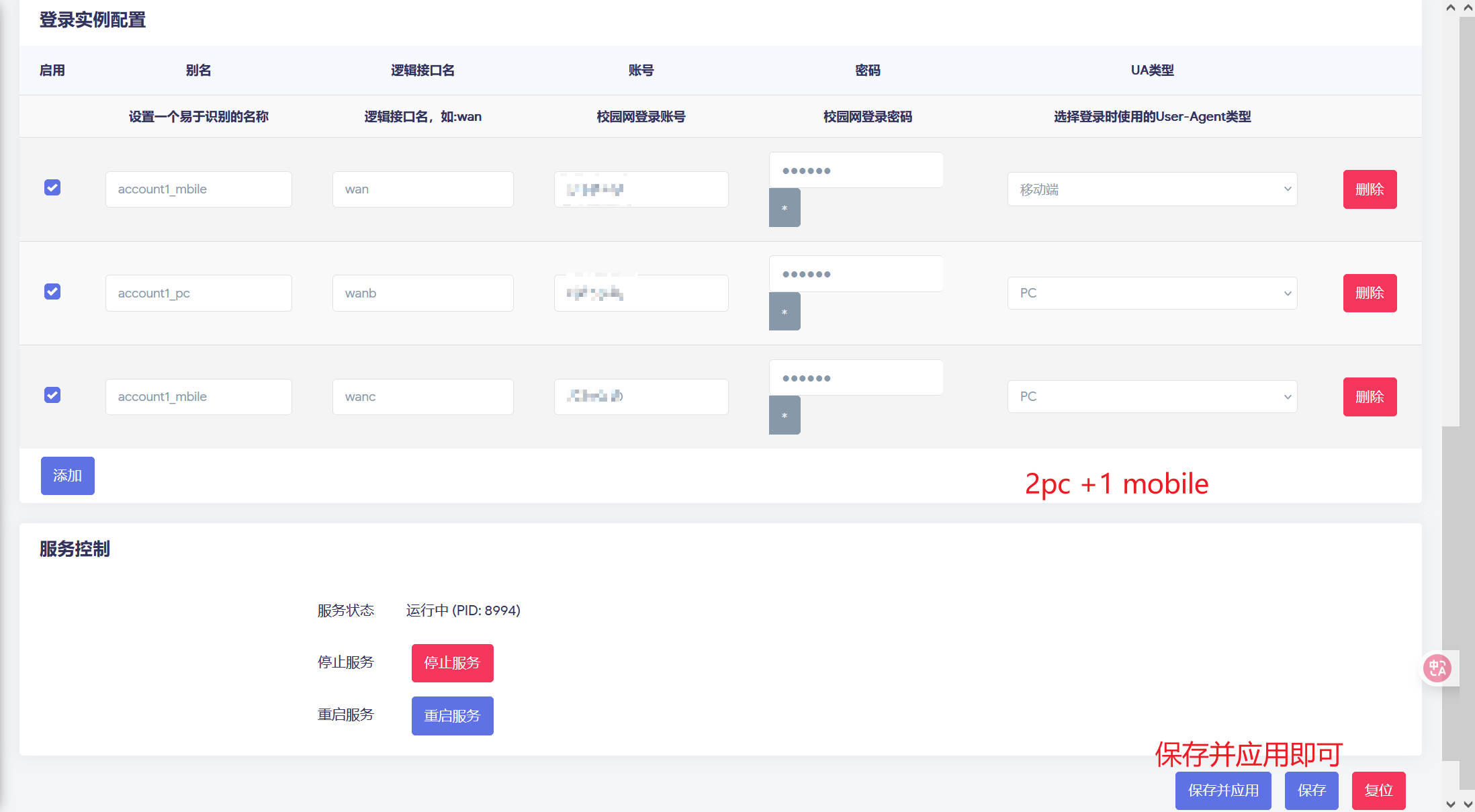1475x812 pixels.
Task: Toggle off the wanc instance enable checkbox
Action: pos(52,395)
